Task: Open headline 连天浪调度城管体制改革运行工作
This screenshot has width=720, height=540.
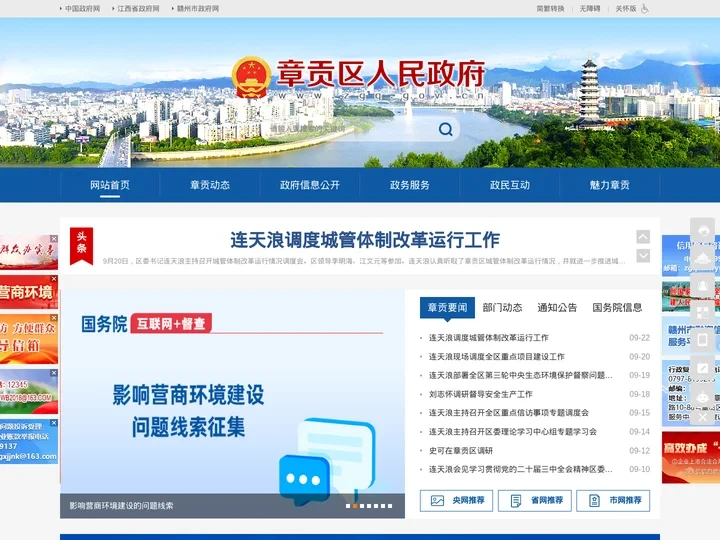Action: point(365,240)
